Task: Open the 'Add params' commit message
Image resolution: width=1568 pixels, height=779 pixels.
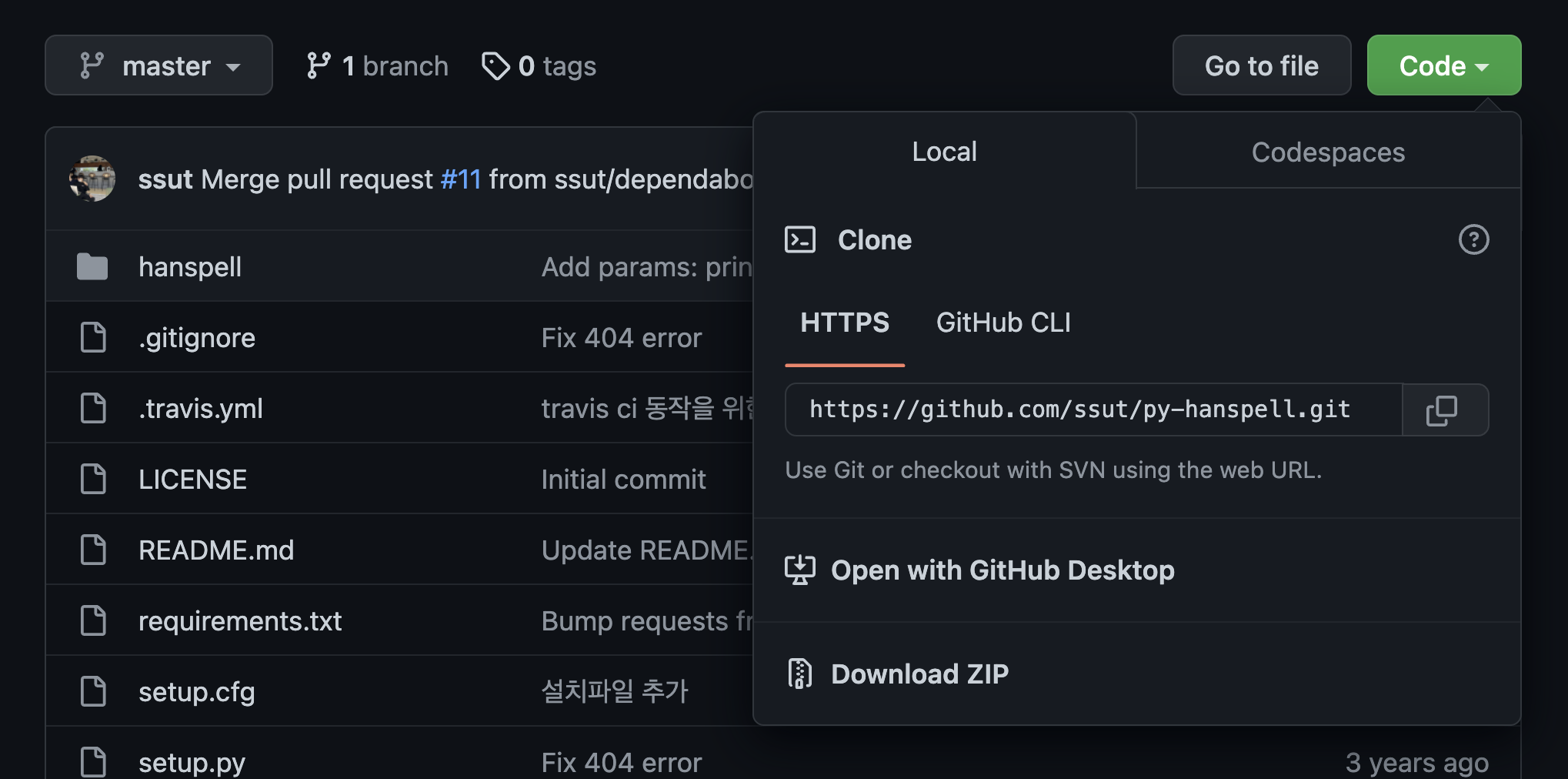Action: click(x=647, y=267)
